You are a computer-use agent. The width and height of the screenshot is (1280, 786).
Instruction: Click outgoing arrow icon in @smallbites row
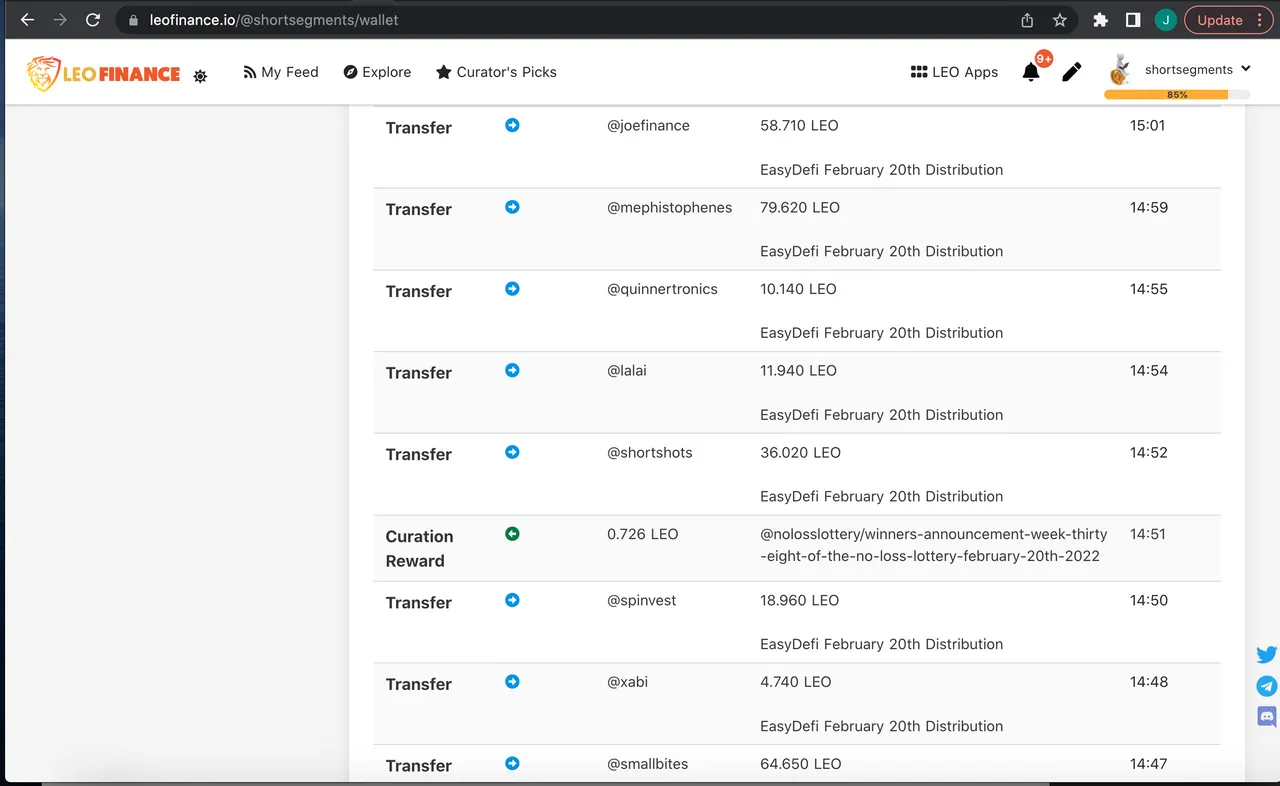(x=512, y=764)
